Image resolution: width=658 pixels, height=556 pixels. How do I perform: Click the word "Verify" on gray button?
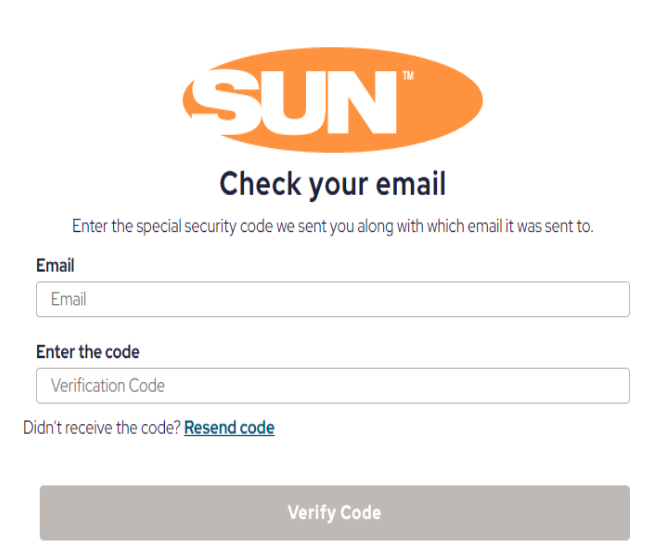312,513
